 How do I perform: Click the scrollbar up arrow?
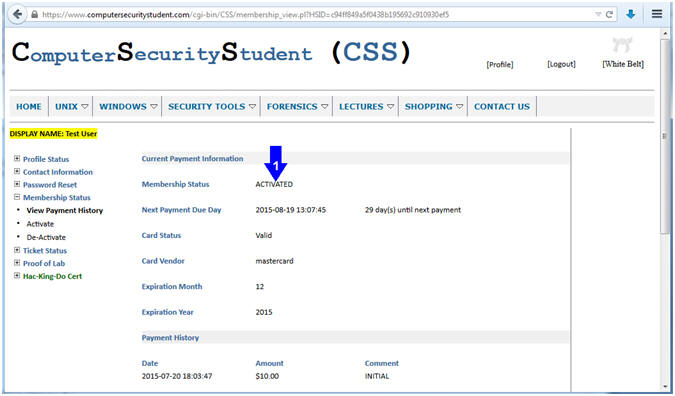[665, 33]
